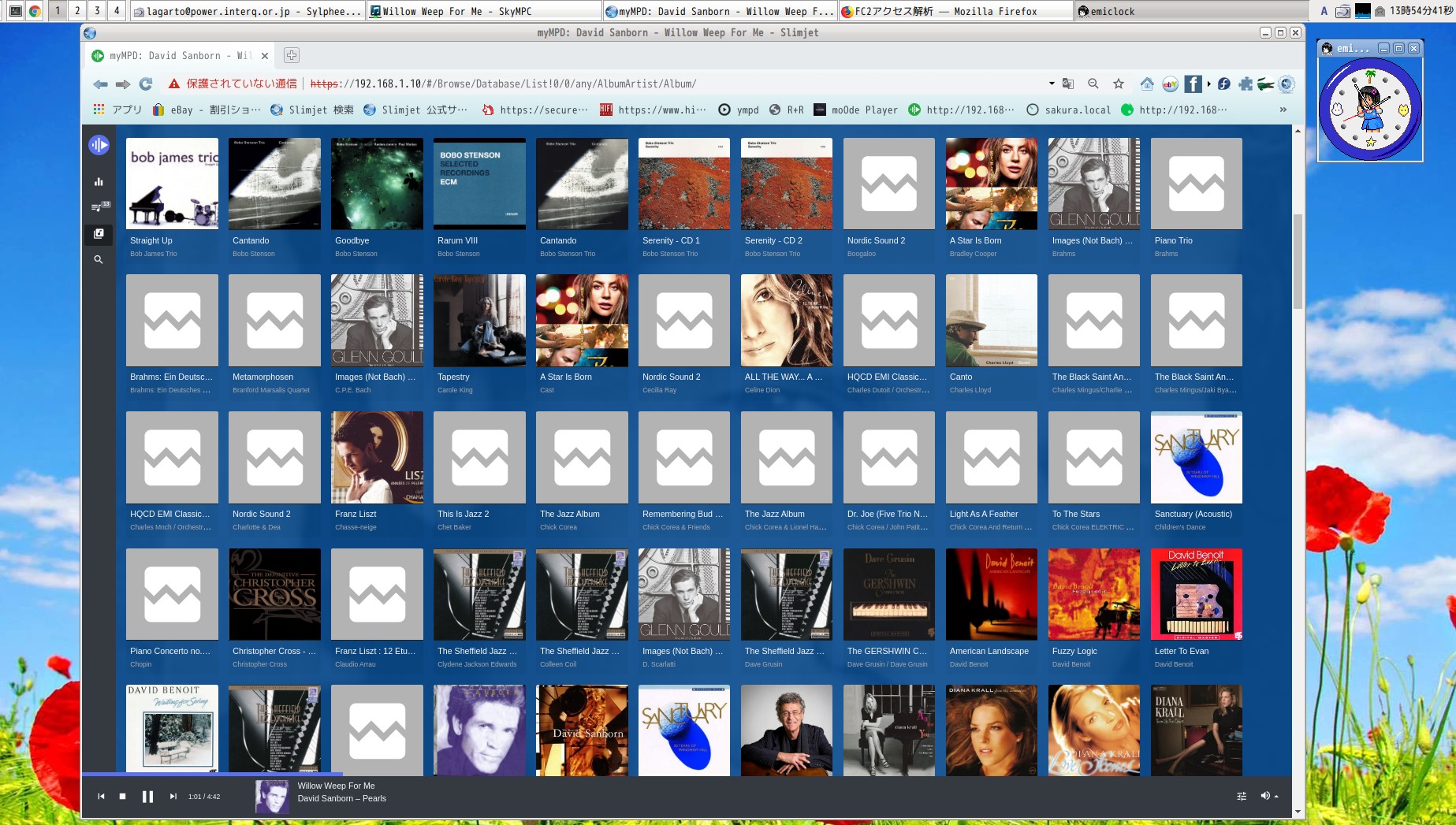
Task: Skip to the previous track
Action: pos(101,797)
